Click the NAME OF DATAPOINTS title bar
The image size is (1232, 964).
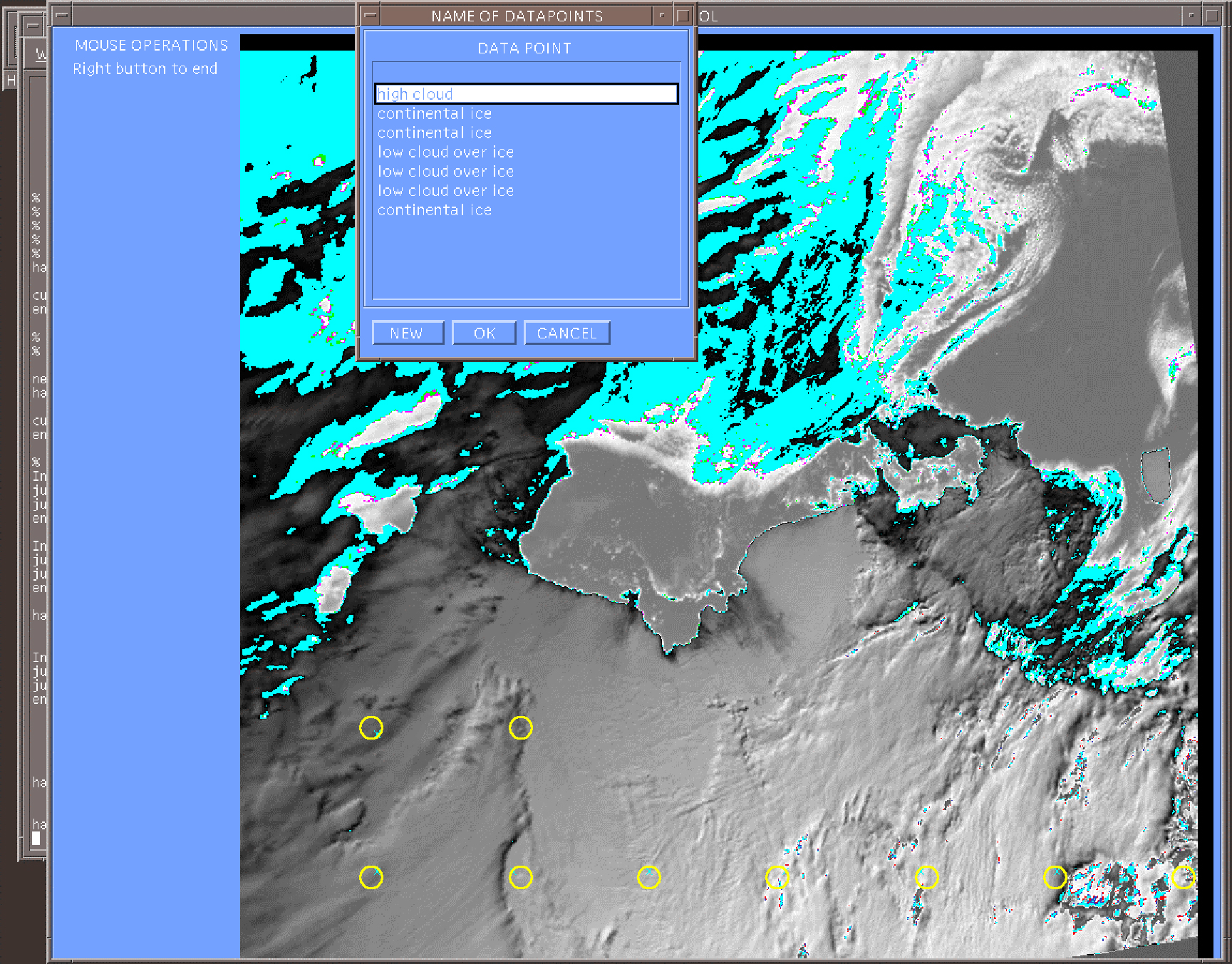[x=517, y=15]
